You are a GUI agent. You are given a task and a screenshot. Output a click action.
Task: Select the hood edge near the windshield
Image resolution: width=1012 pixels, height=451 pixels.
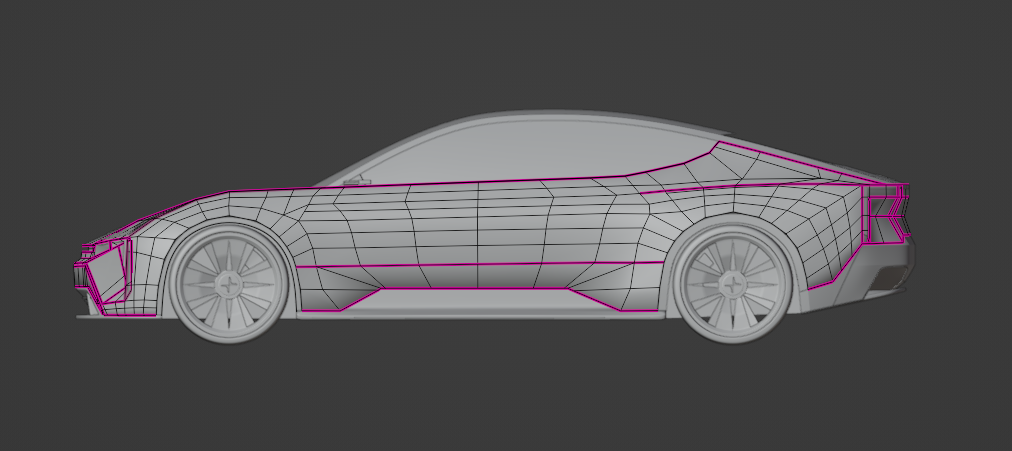coord(270,188)
